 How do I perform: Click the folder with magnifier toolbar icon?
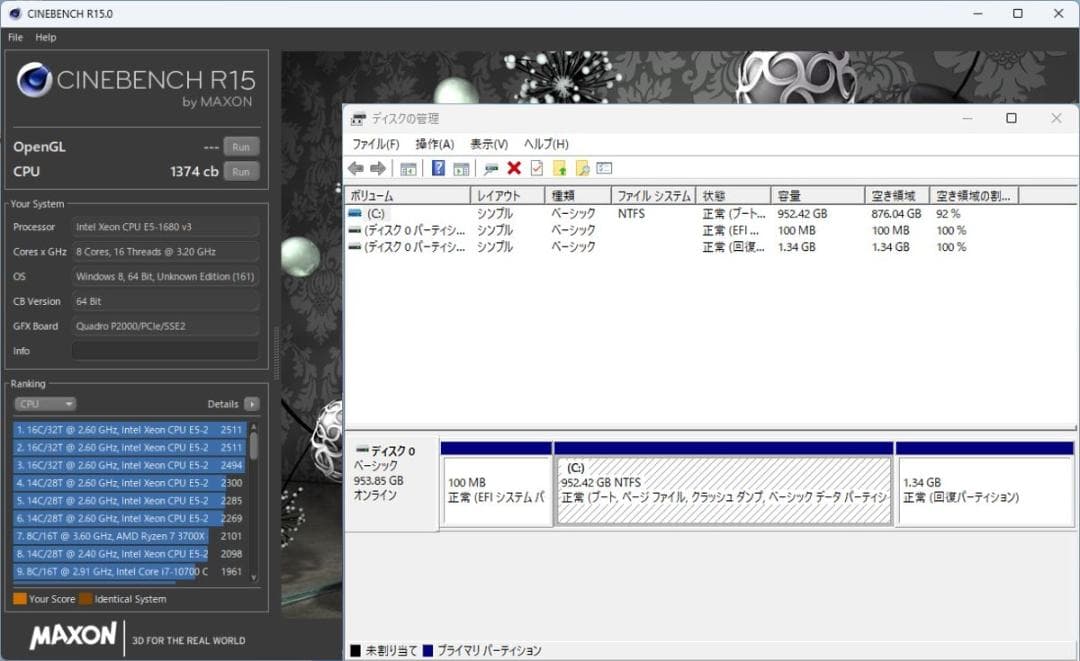coord(584,167)
